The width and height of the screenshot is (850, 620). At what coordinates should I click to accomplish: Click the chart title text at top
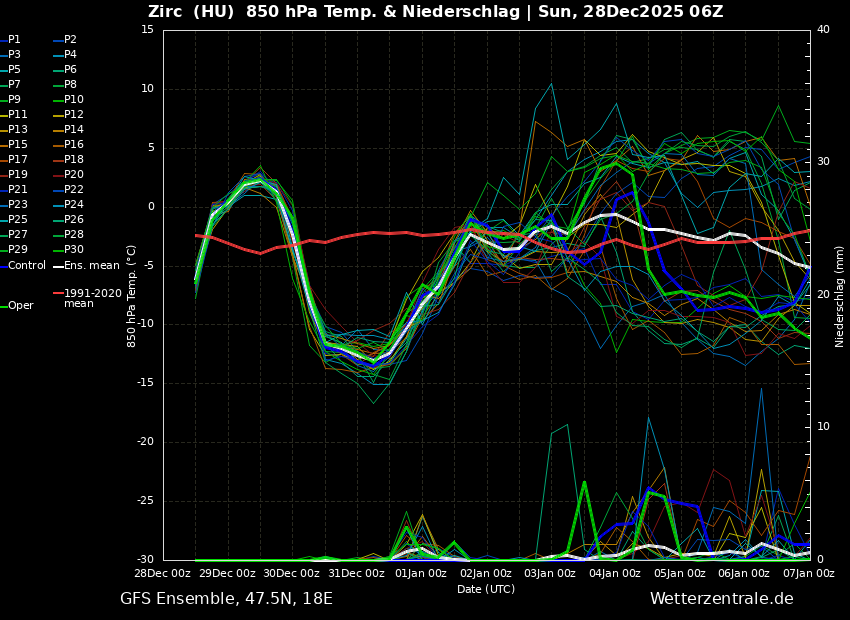pos(435,12)
